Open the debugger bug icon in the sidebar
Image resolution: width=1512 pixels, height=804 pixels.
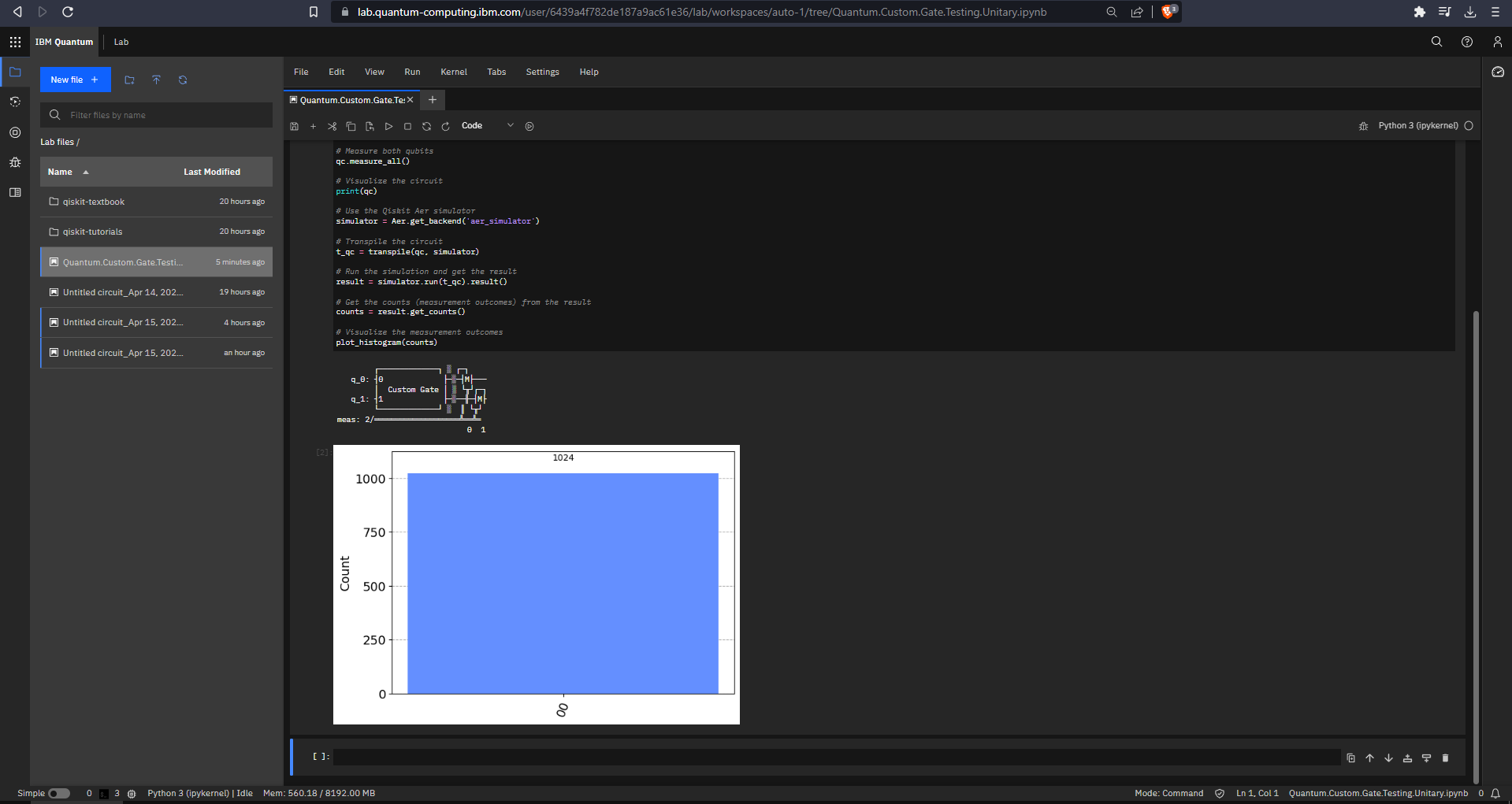15,162
